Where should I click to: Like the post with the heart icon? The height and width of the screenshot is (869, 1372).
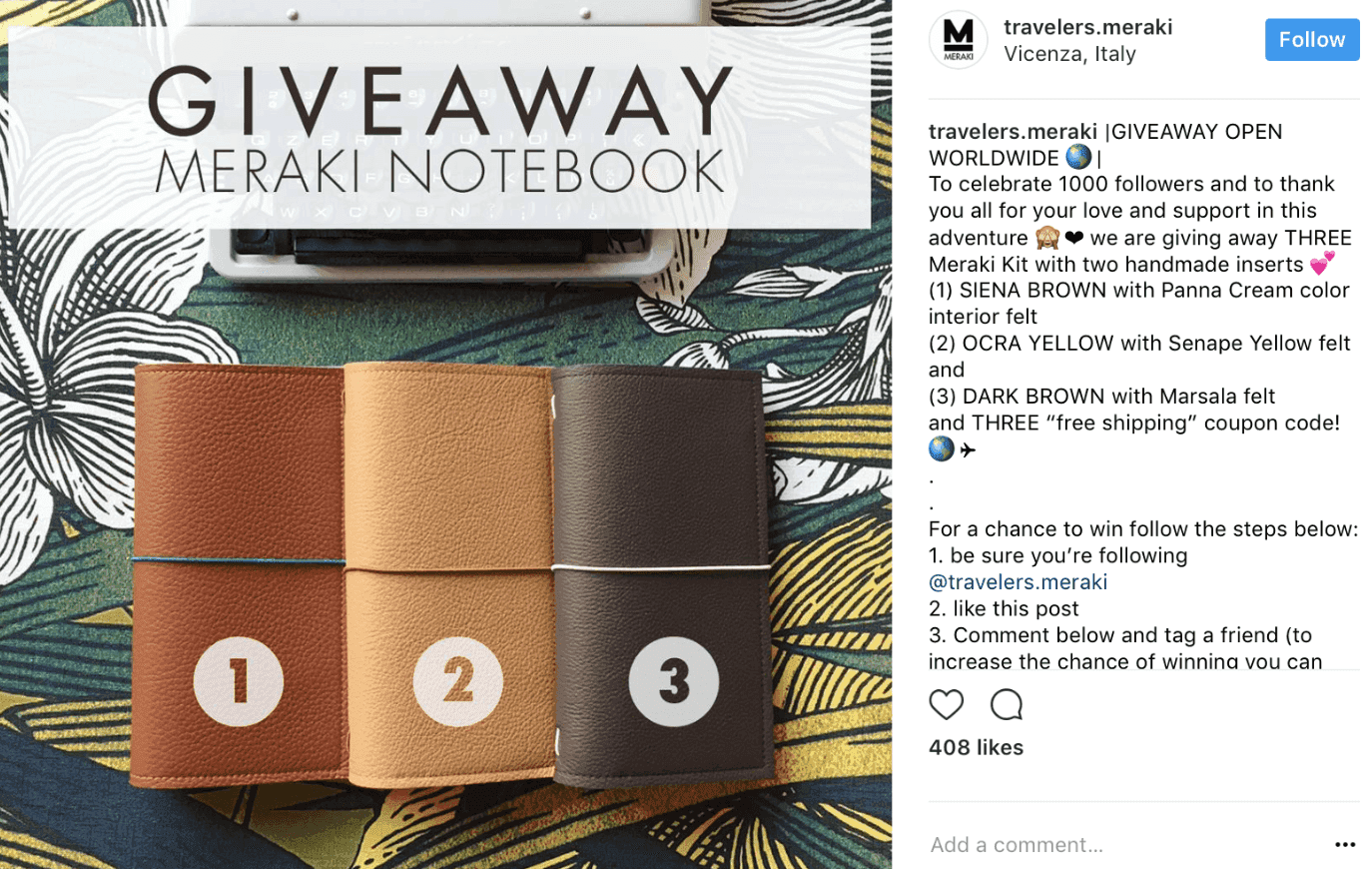[x=946, y=705]
